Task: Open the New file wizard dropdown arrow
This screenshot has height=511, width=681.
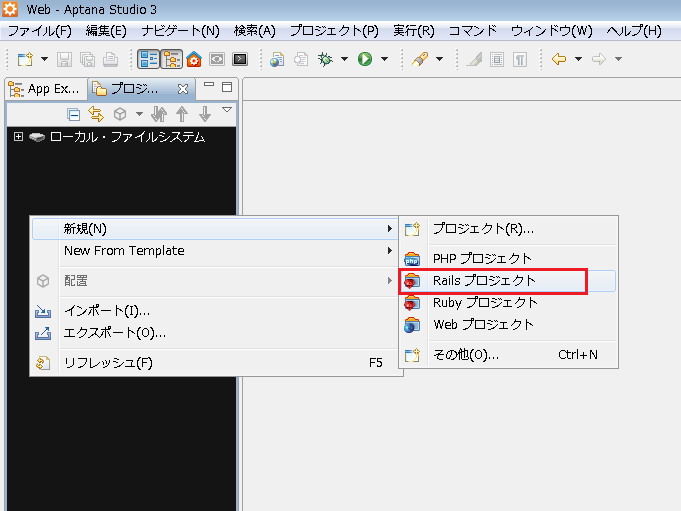Action: click(44, 60)
